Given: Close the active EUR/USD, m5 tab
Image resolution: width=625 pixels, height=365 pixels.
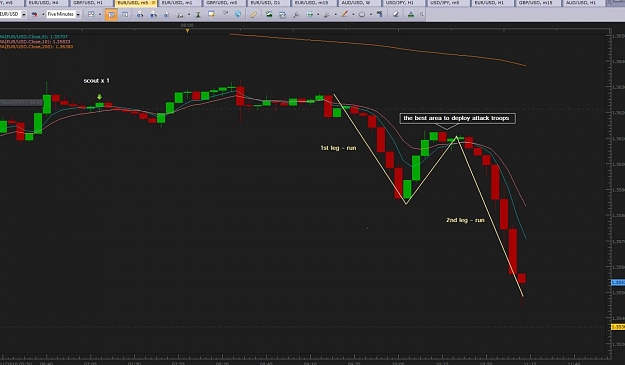Looking at the screenshot, I should [153, 3].
